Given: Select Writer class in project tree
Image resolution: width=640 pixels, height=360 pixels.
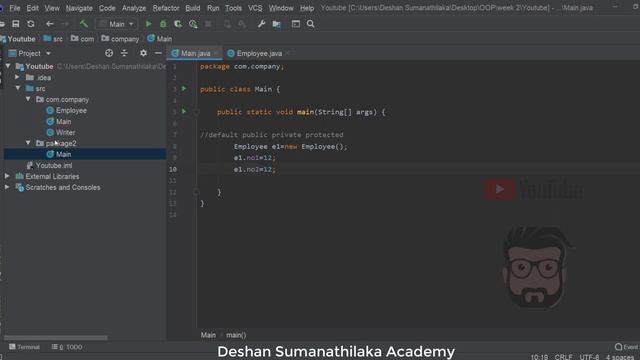Looking at the screenshot, I should [x=65, y=132].
